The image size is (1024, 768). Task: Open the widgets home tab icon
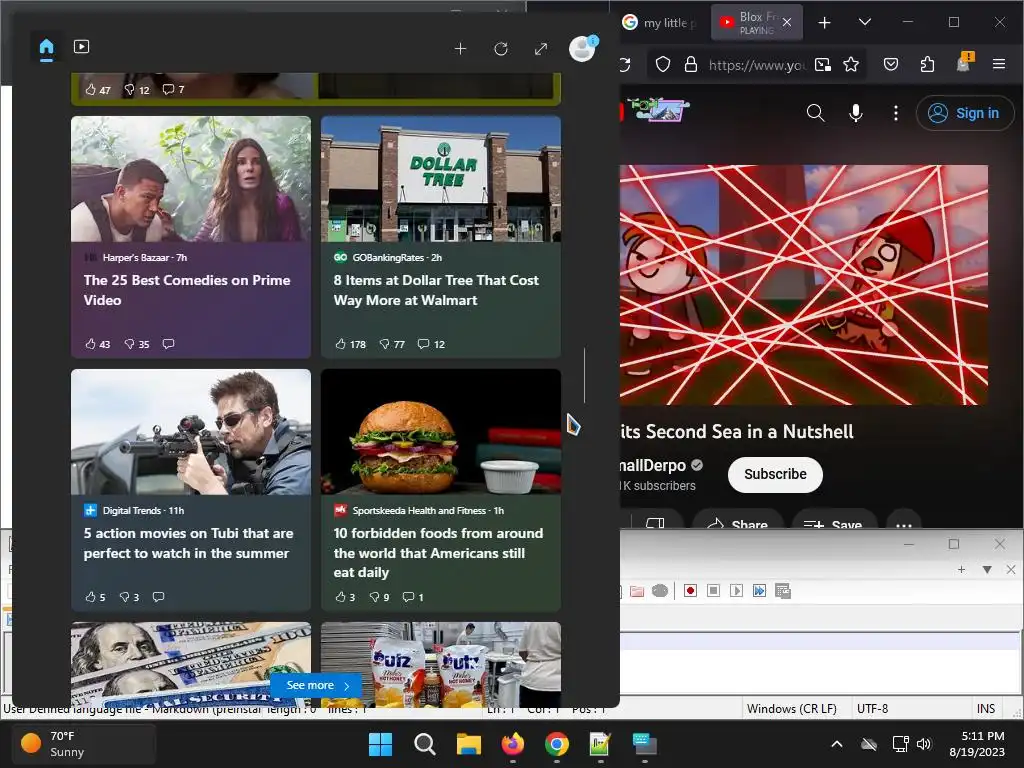pos(46,48)
